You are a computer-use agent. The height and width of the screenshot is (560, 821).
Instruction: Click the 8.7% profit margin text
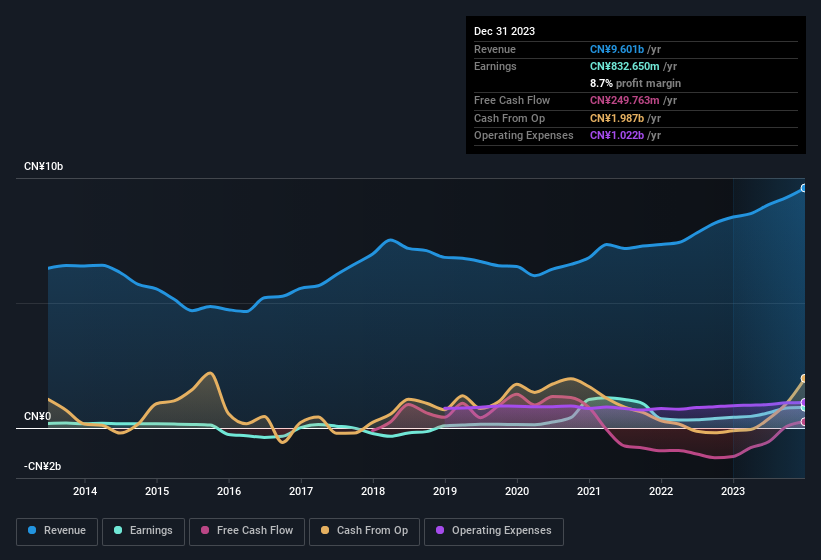[x=635, y=83]
